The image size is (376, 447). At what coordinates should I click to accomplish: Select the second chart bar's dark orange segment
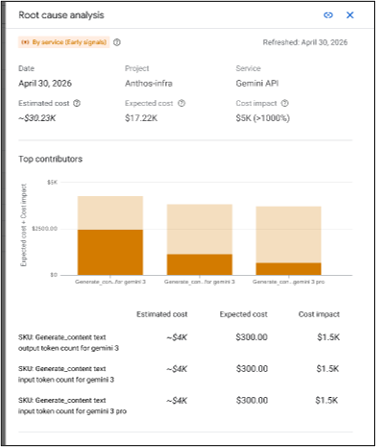pos(199,265)
